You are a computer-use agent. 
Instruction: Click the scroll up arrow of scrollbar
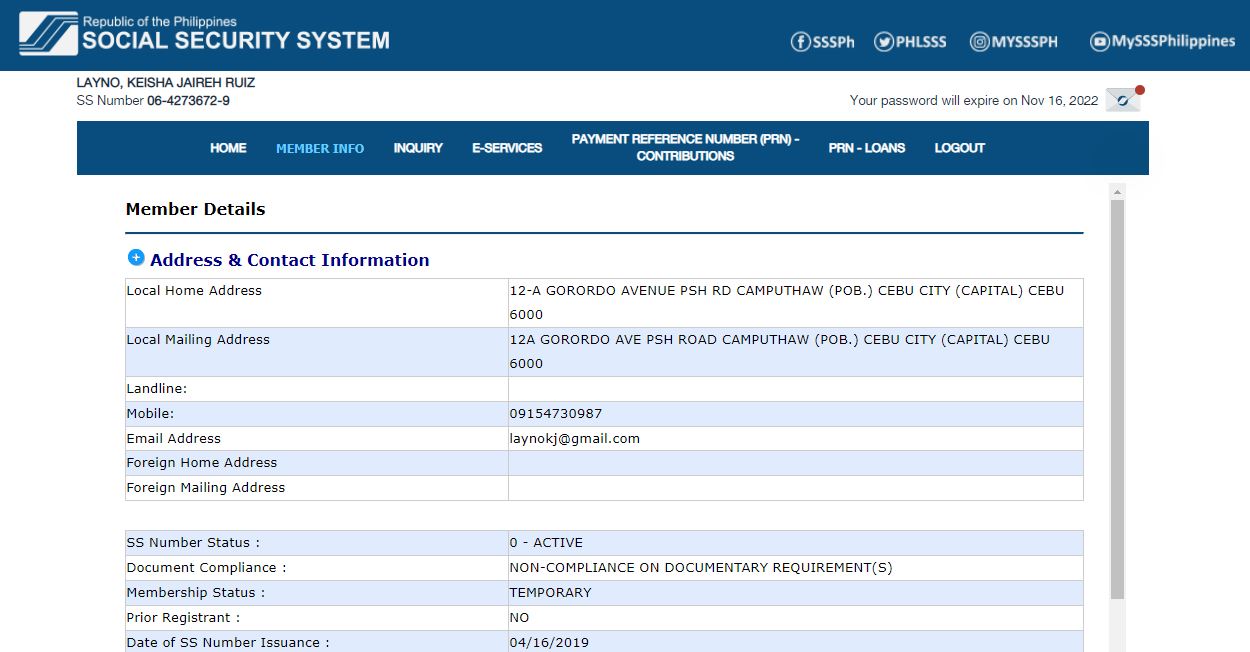[x=1117, y=191]
